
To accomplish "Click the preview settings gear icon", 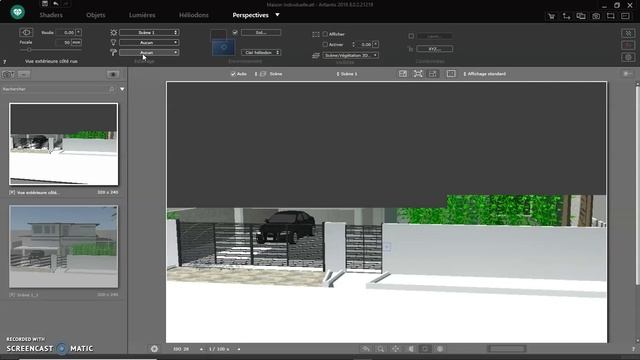I will 154,349.
